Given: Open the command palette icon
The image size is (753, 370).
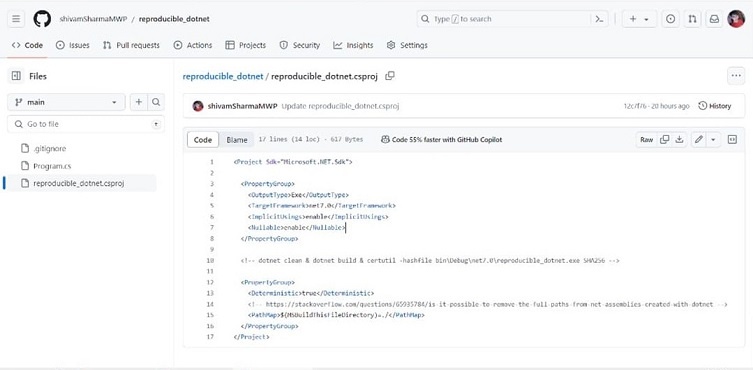Looking at the screenshot, I should click(599, 19).
